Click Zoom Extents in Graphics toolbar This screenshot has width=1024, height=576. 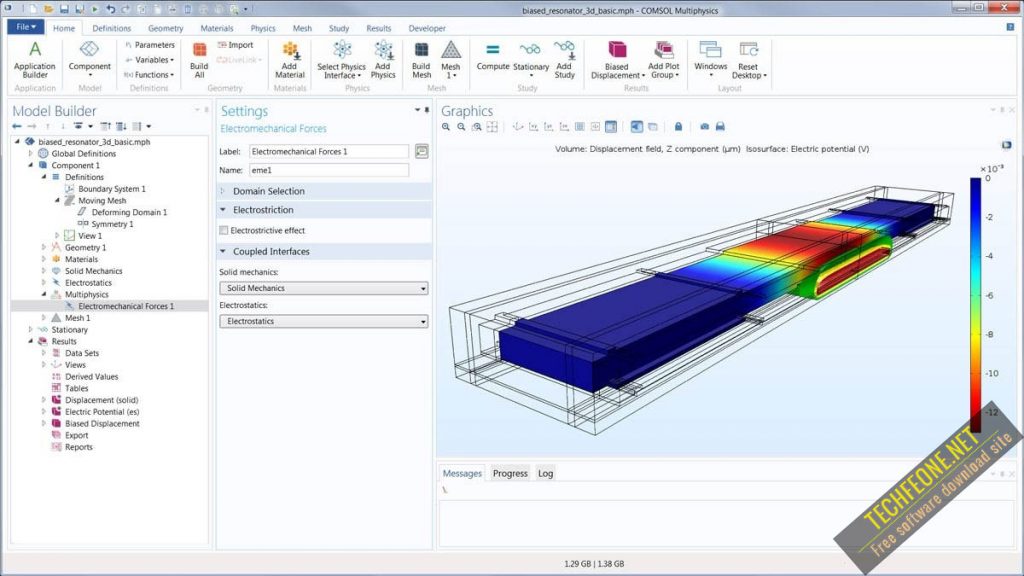pyautogui.click(x=492, y=127)
